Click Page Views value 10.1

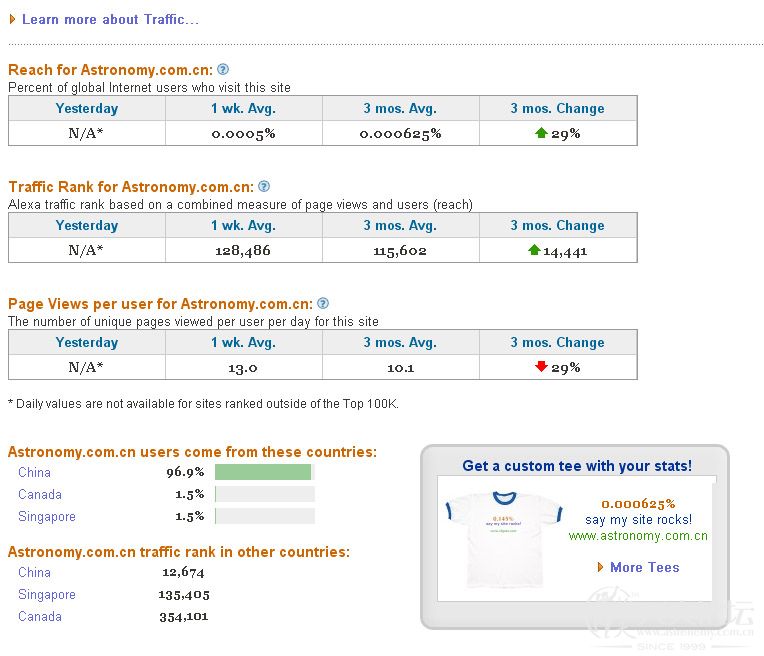tap(401, 367)
